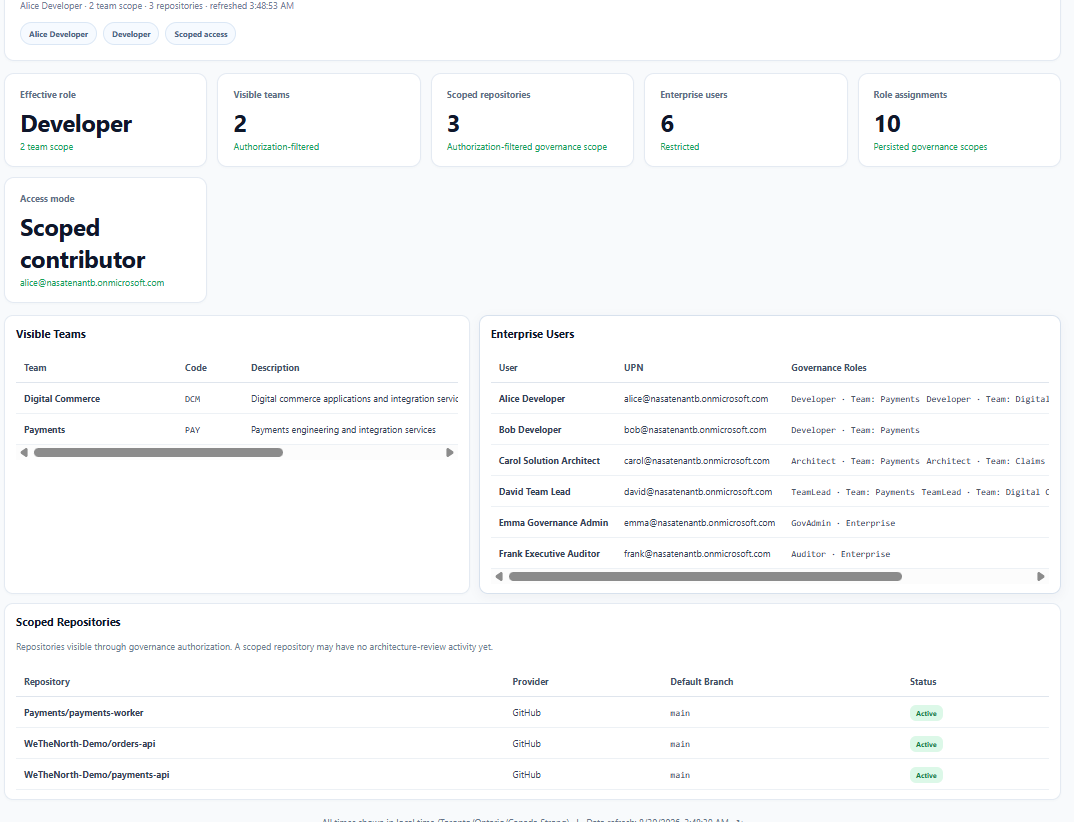
Task: Click Visible Teams horizontal scrollbar thumb
Action: 158,453
